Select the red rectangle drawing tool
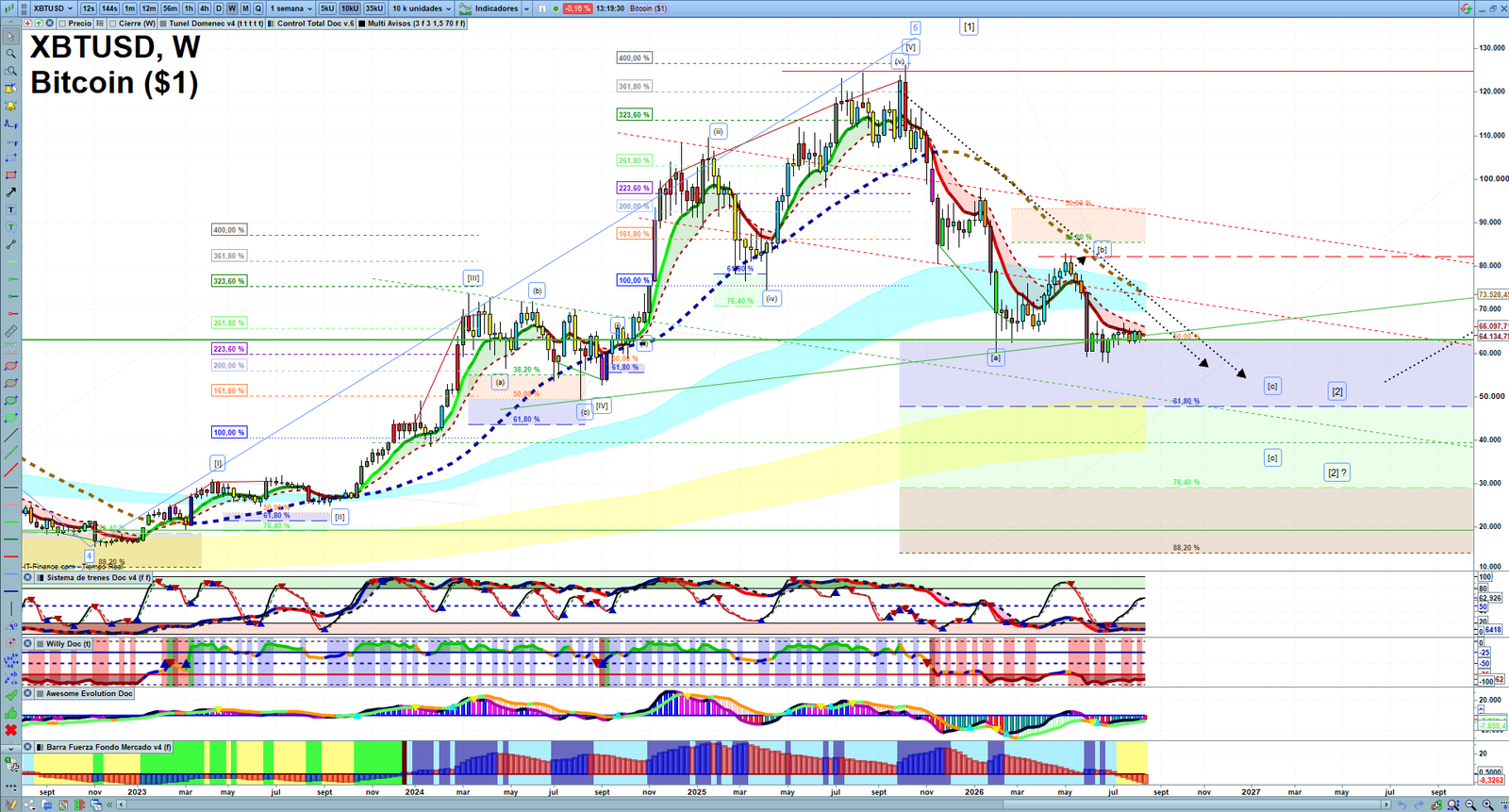This screenshot has height=812, width=1509. 11,174
